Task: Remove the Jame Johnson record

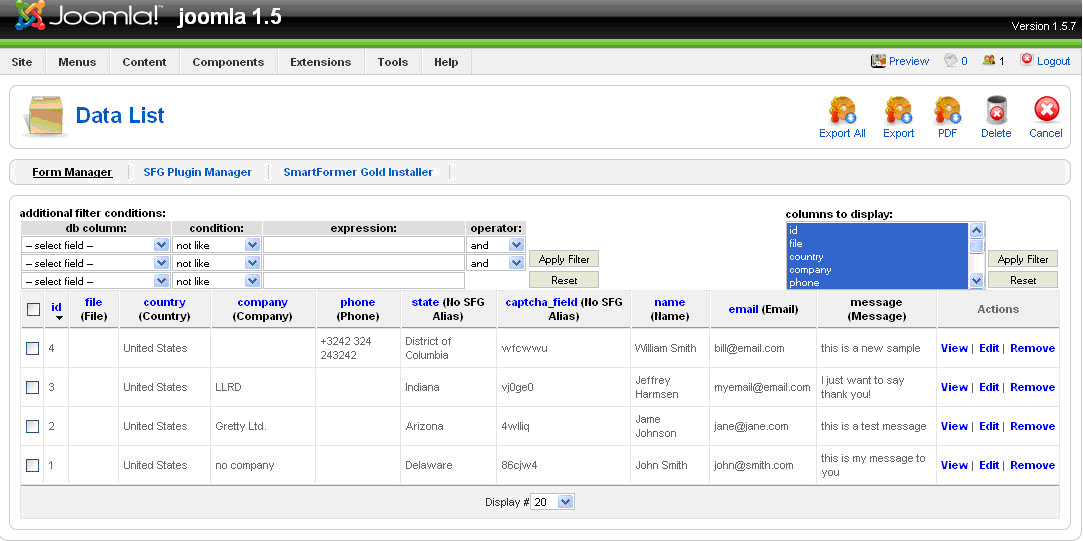Action: click(x=1033, y=426)
